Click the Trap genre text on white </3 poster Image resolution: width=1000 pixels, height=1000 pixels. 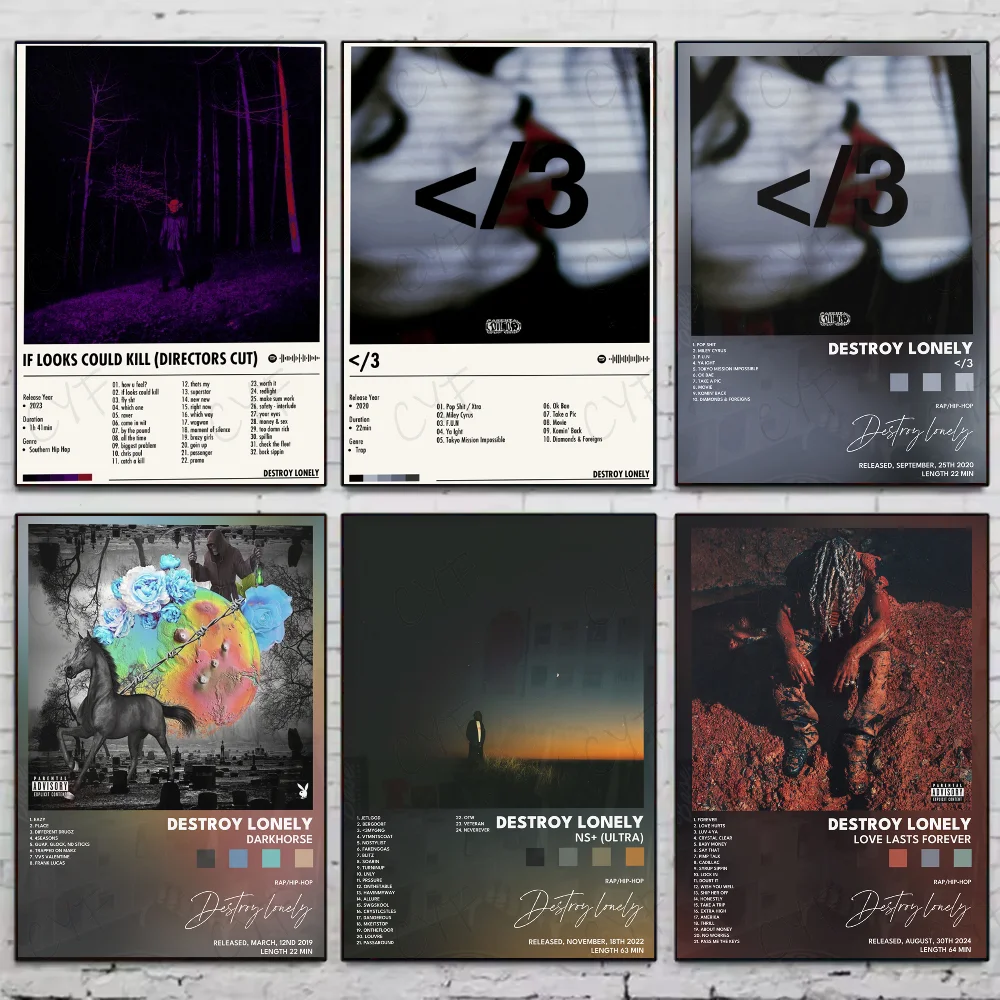tap(361, 450)
